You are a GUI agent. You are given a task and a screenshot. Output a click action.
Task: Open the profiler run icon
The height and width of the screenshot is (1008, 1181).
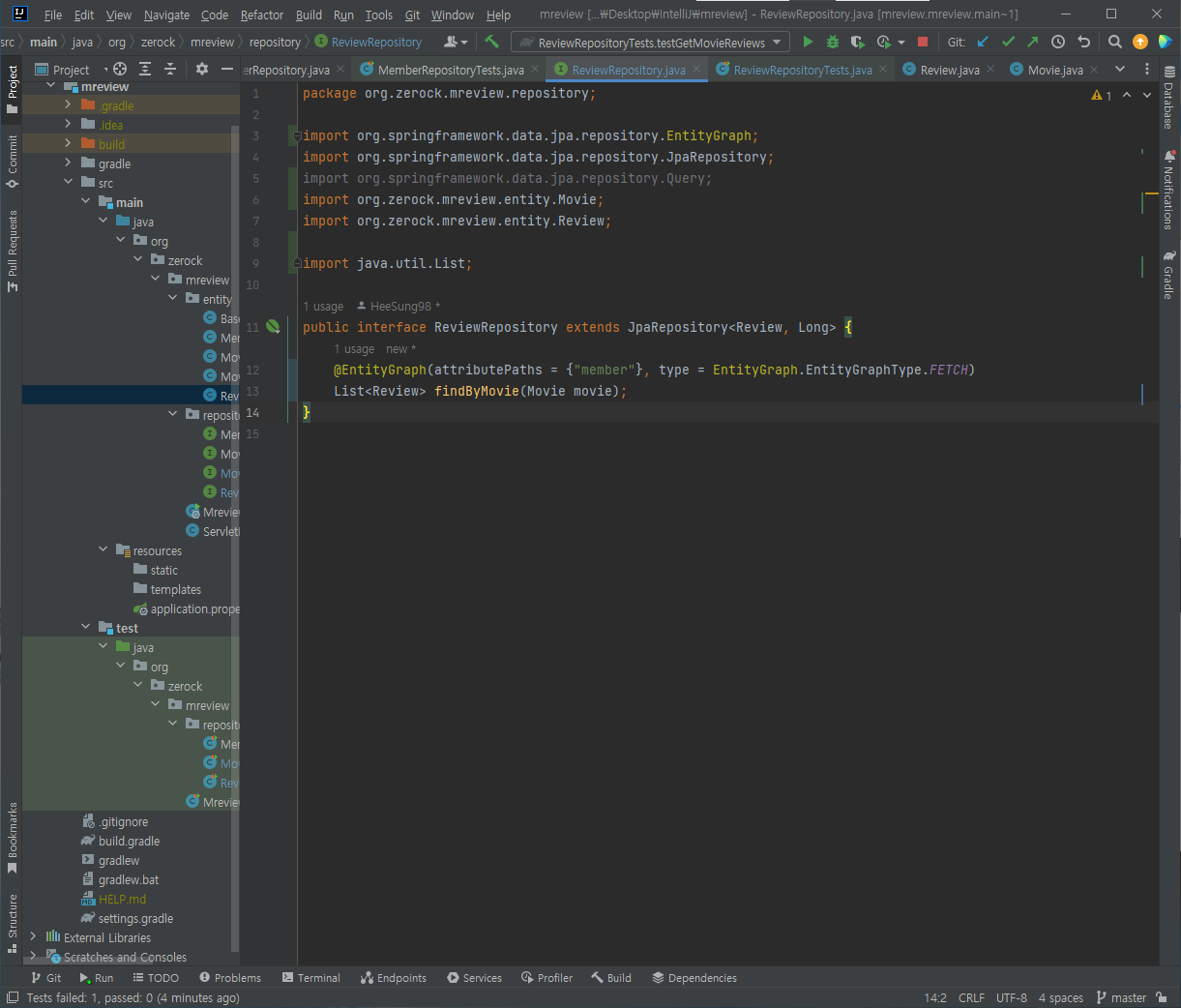pyautogui.click(x=884, y=42)
